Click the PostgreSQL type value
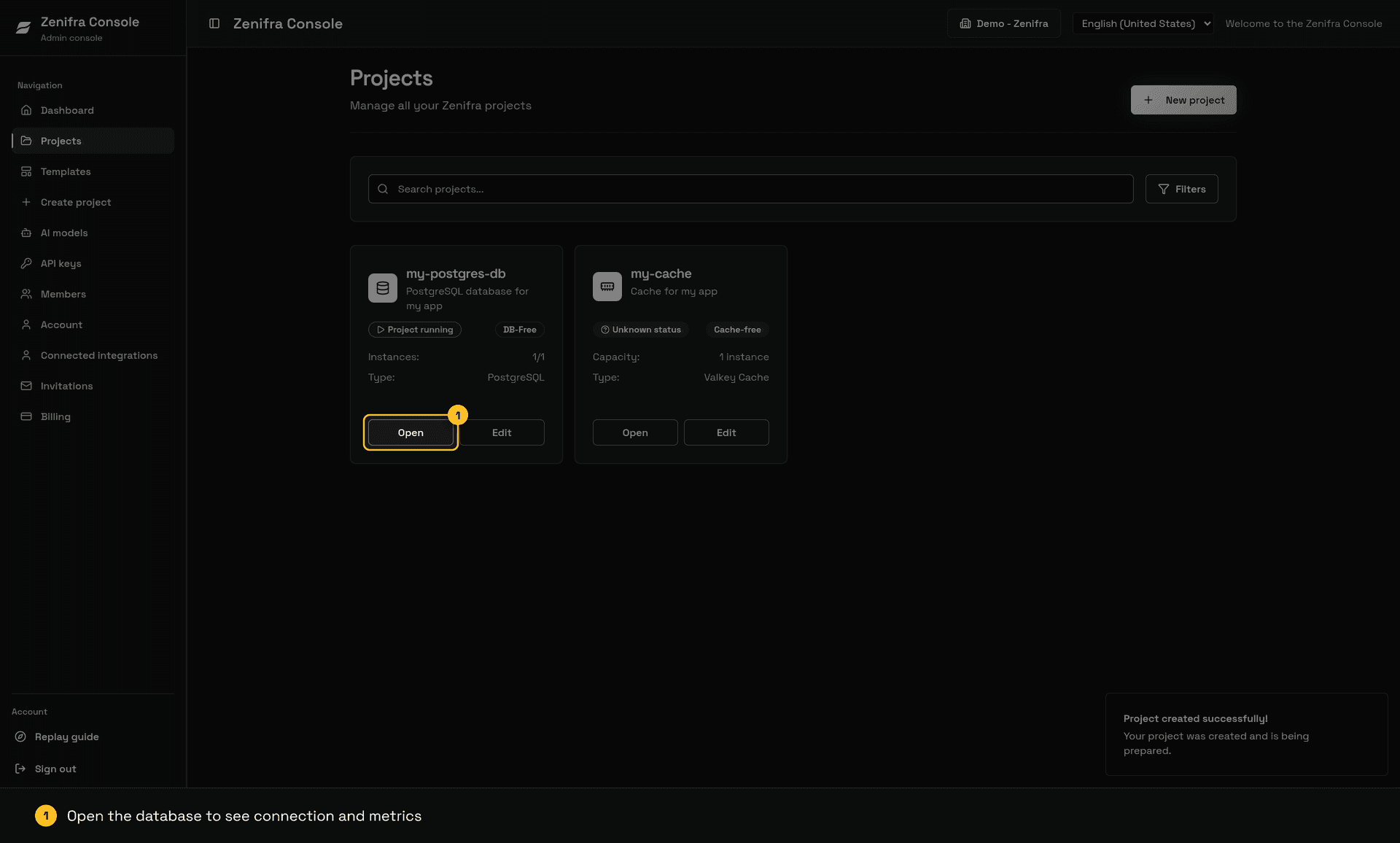Viewport: 1400px width, 843px height. click(516, 377)
